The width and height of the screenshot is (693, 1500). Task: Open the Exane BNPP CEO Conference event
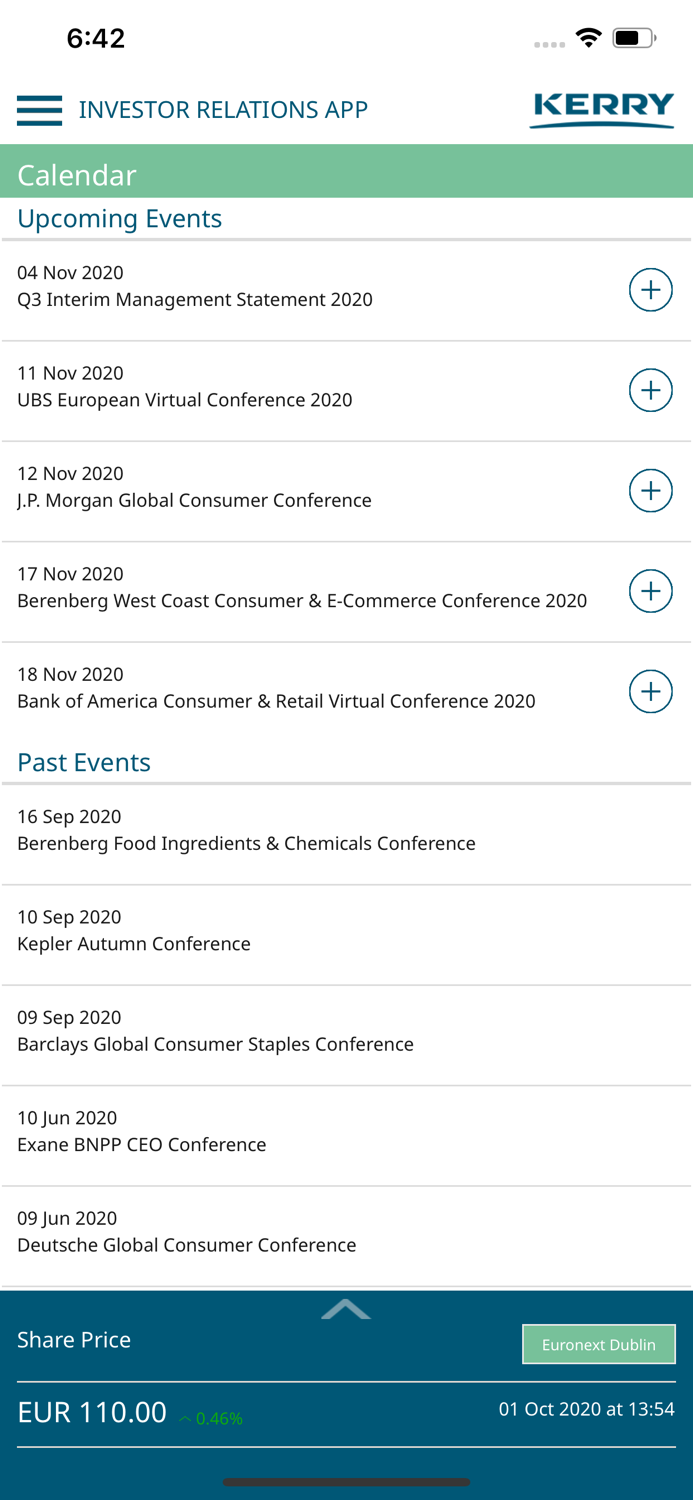coord(142,1132)
